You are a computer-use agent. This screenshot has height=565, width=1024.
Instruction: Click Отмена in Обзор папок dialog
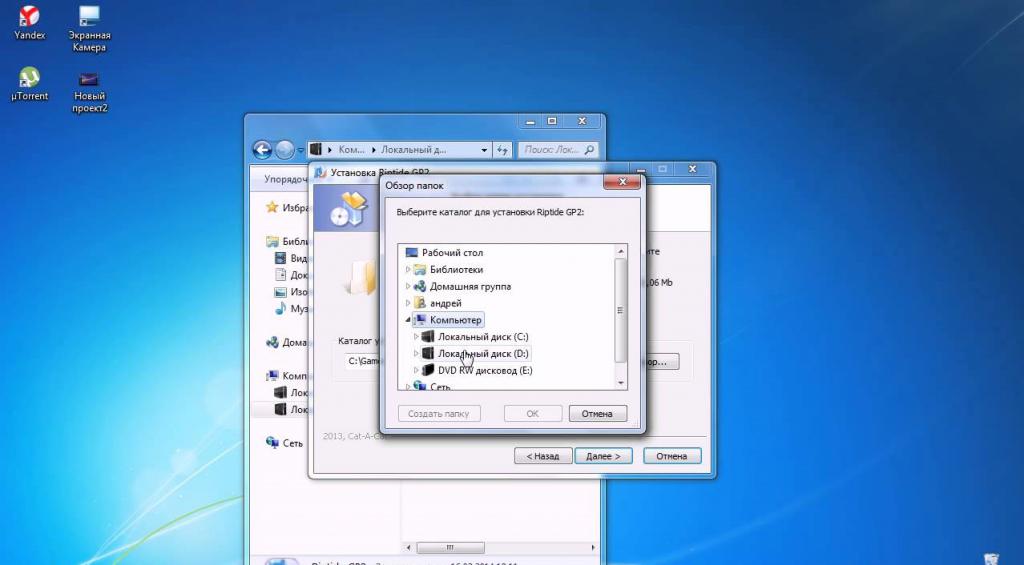pyautogui.click(x=598, y=413)
